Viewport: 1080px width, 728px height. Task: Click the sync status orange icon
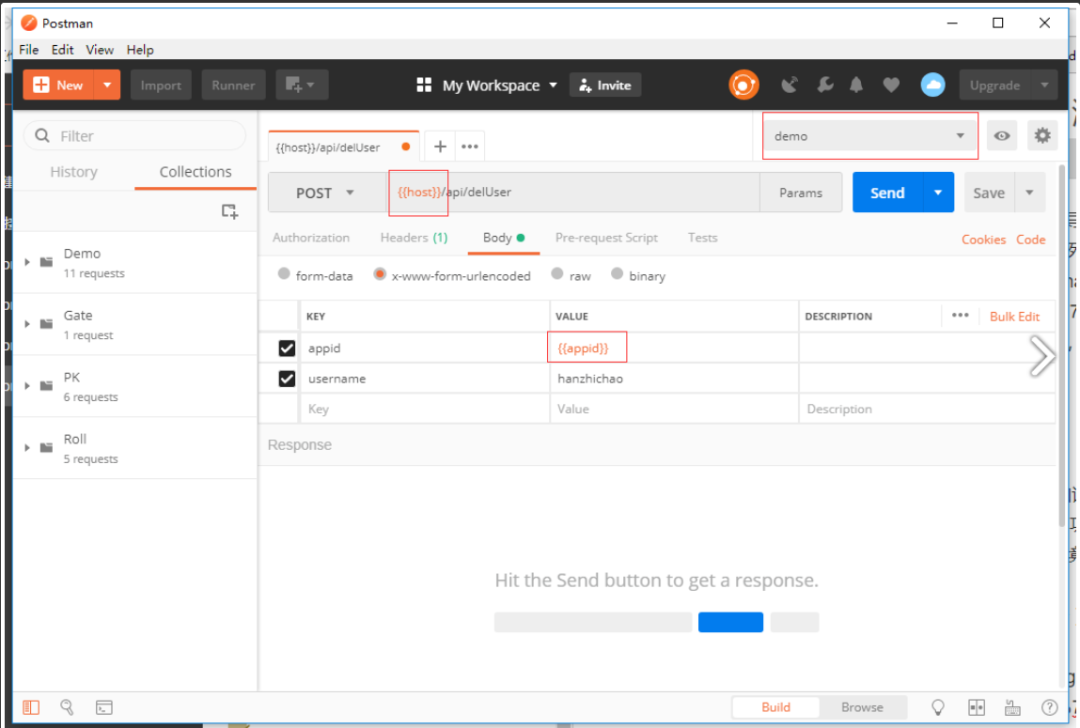click(744, 85)
